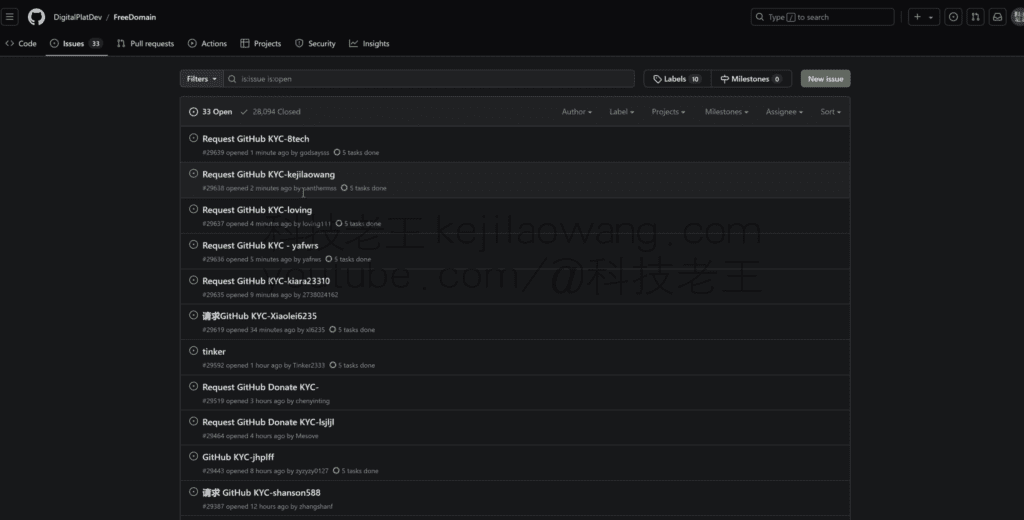
Task: Open the pull requests icon in header
Action: [975, 17]
